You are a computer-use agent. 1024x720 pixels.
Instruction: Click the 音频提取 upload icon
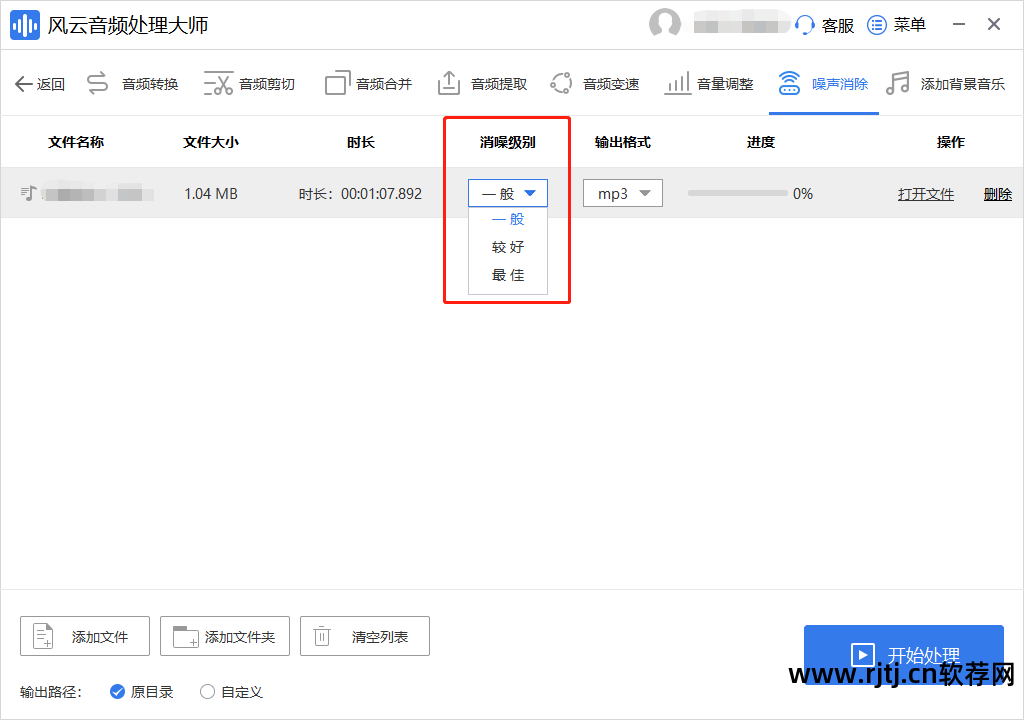449,83
